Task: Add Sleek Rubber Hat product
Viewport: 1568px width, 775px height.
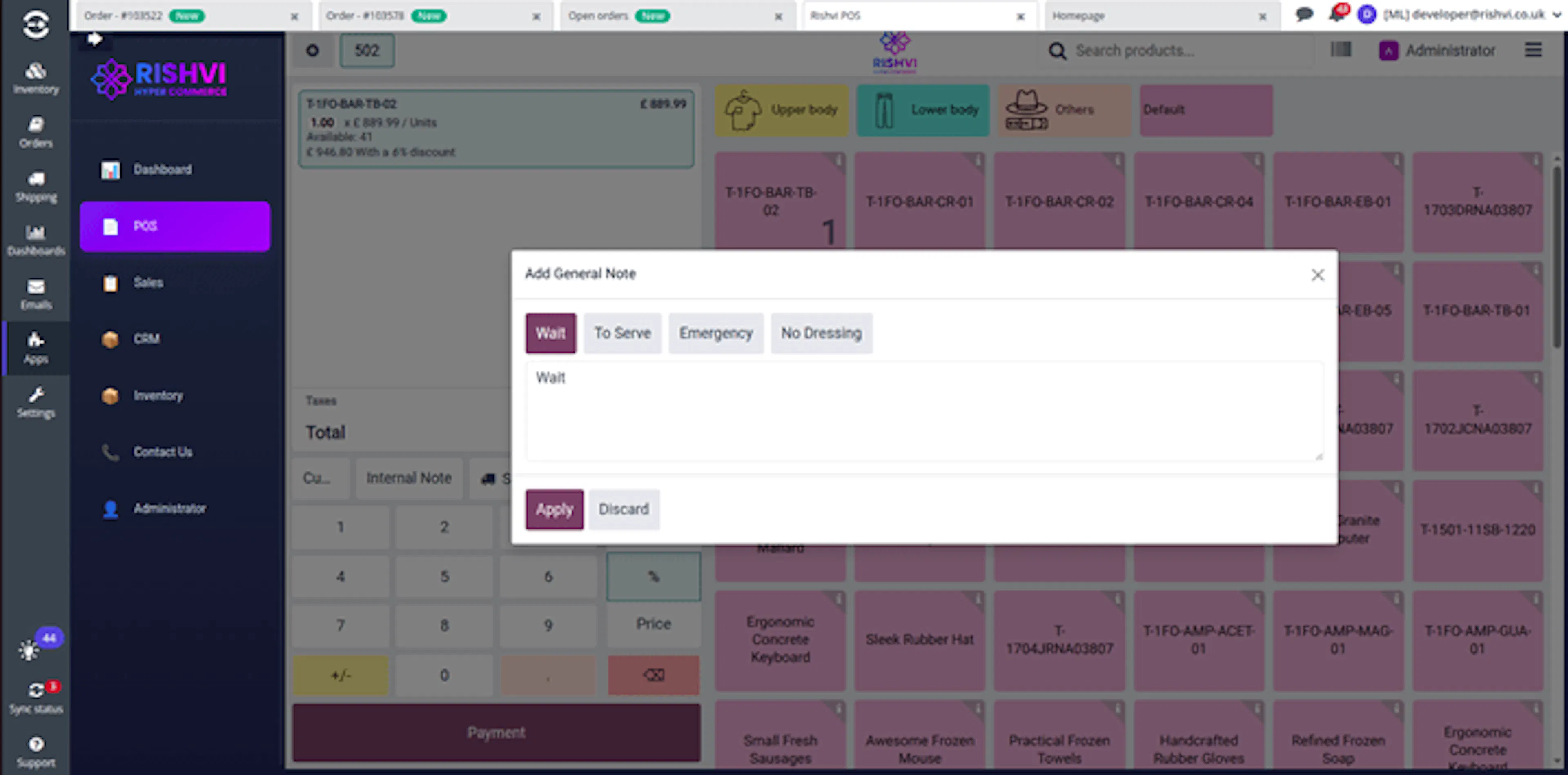Action: [x=920, y=640]
